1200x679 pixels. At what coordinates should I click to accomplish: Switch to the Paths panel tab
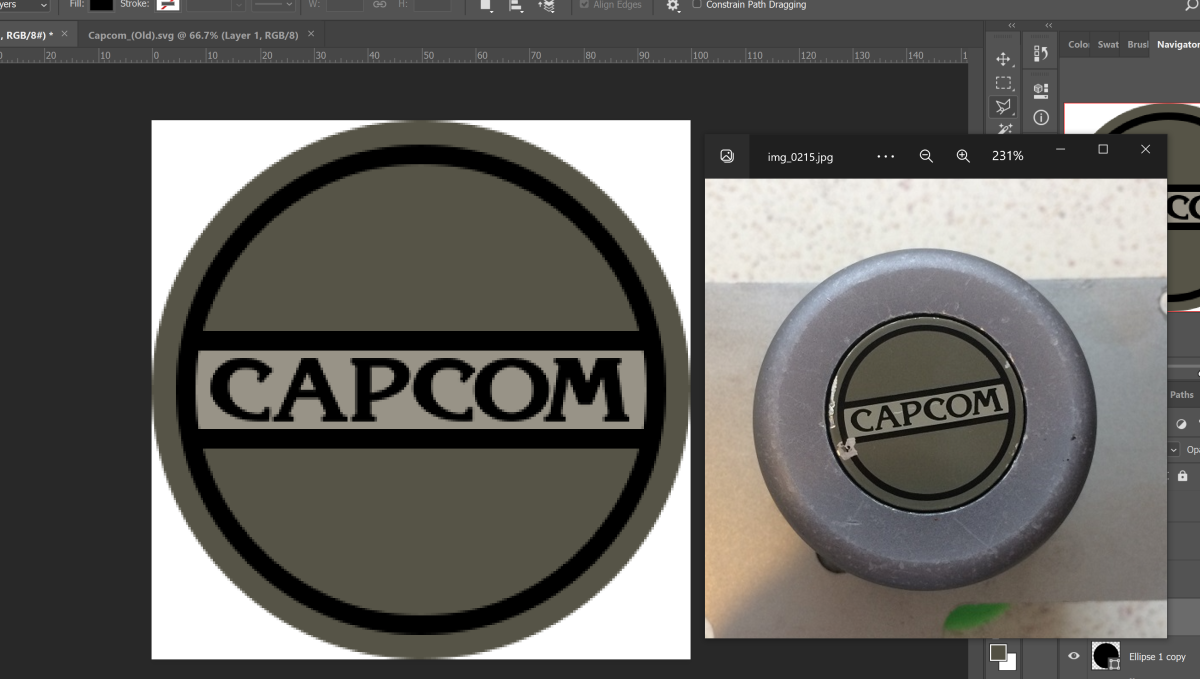[x=1182, y=395]
